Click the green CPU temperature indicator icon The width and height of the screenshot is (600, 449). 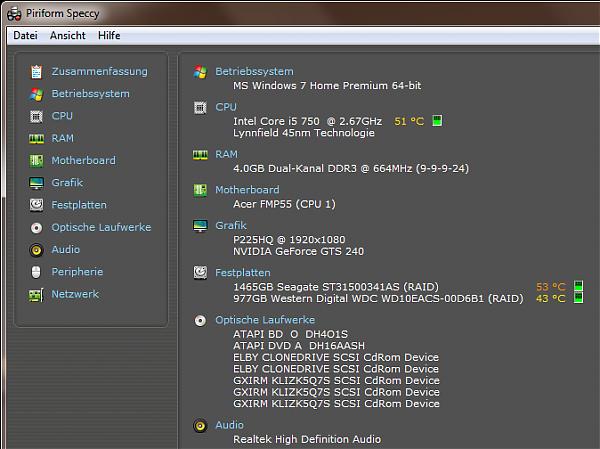tap(437, 121)
